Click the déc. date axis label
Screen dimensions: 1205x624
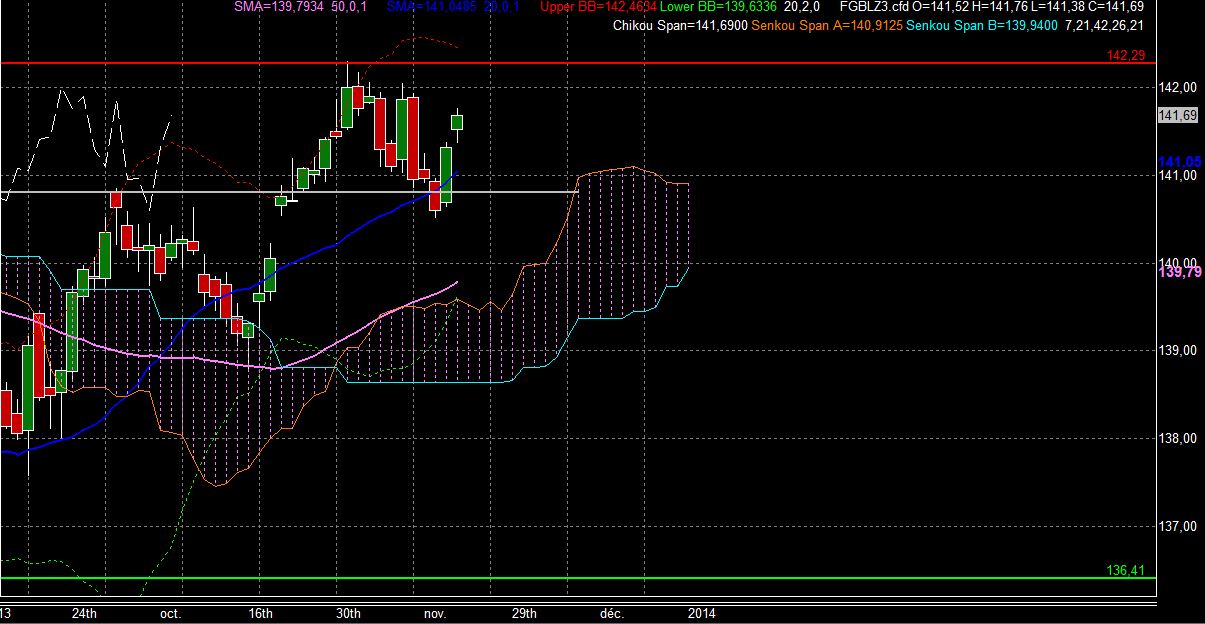point(611,613)
